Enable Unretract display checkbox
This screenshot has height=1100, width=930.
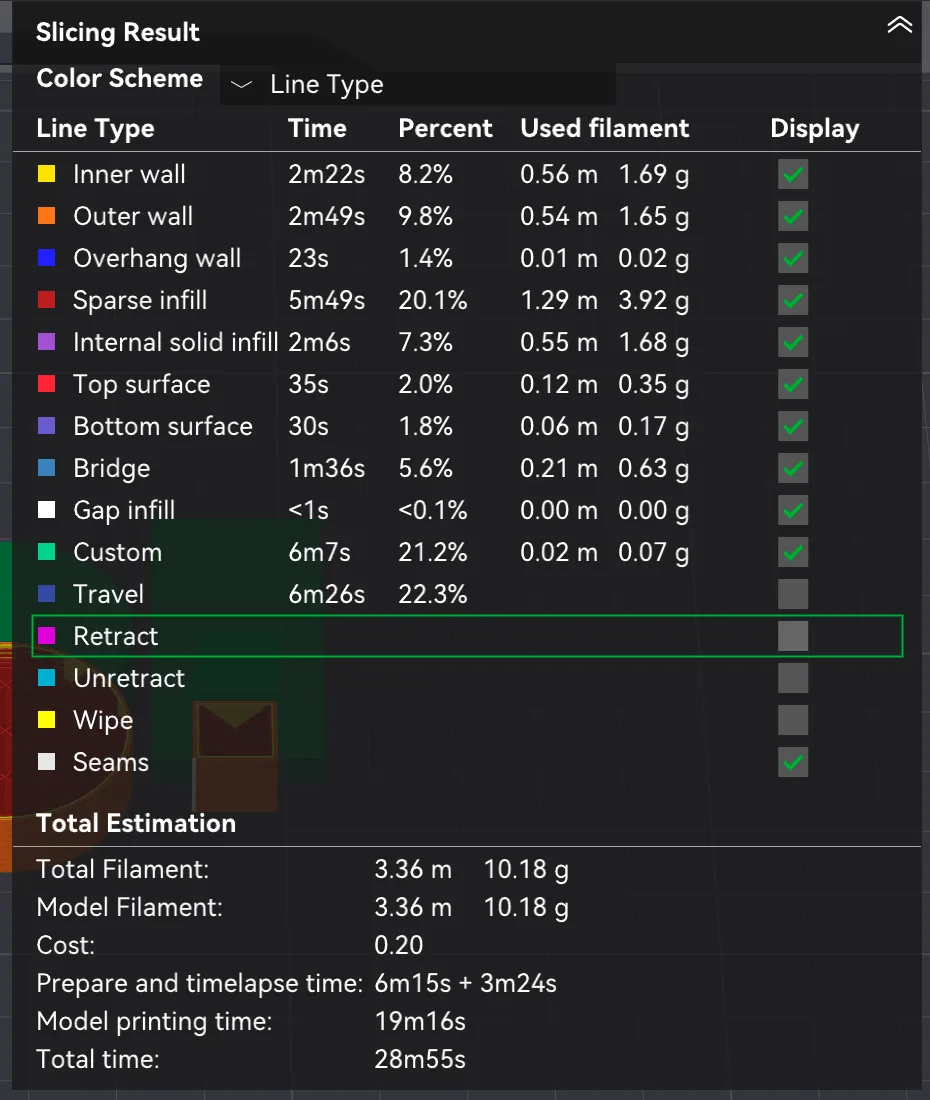793,678
